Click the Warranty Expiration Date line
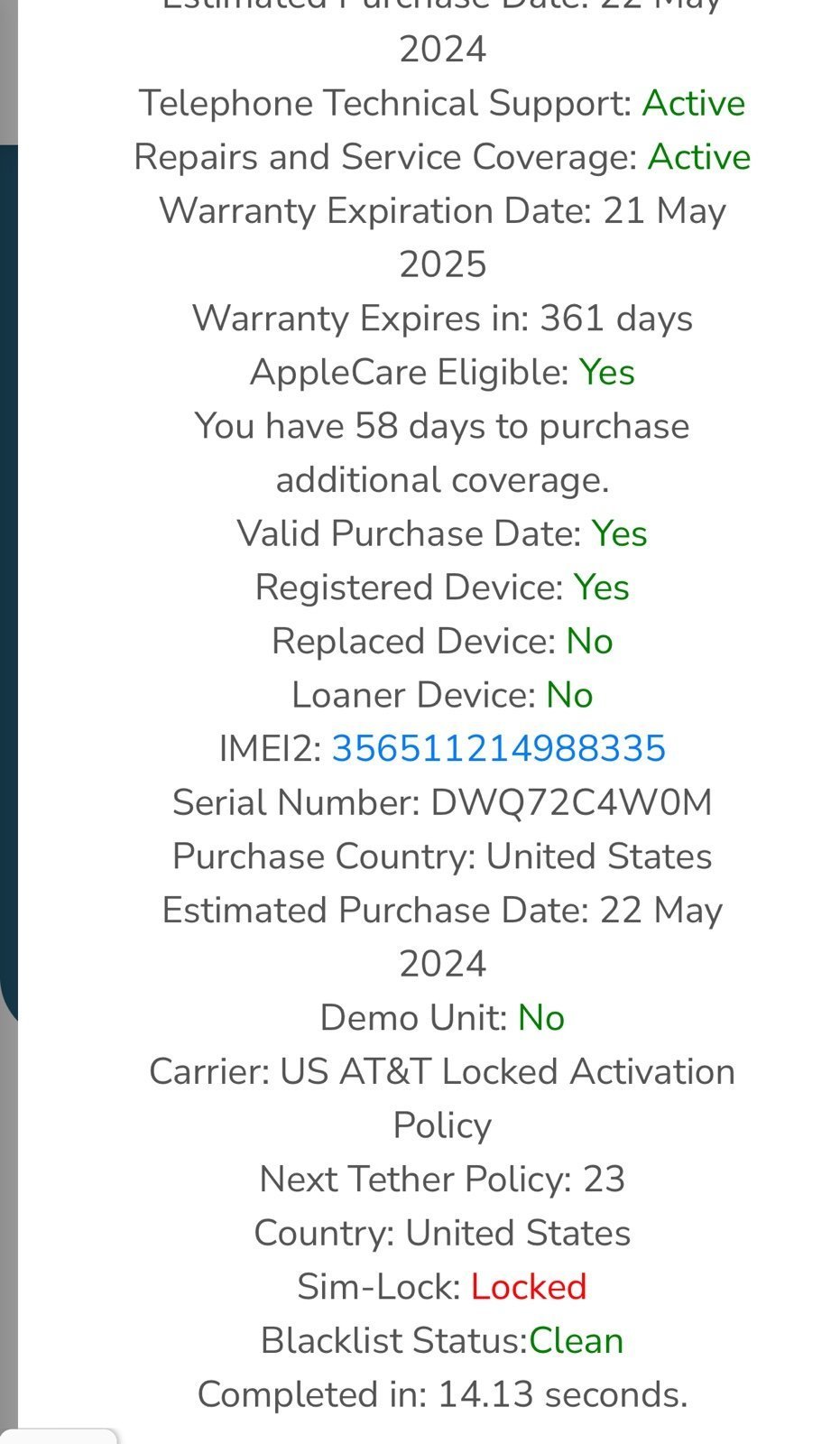Image resolution: width=840 pixels, height=1444 pixels. pyautogui.click(x=442, y=211)
